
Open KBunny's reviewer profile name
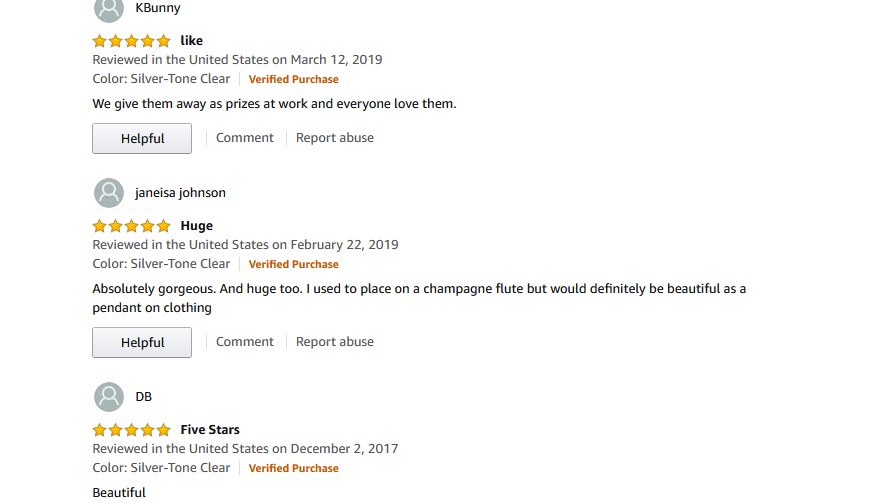tap(158, 8)
